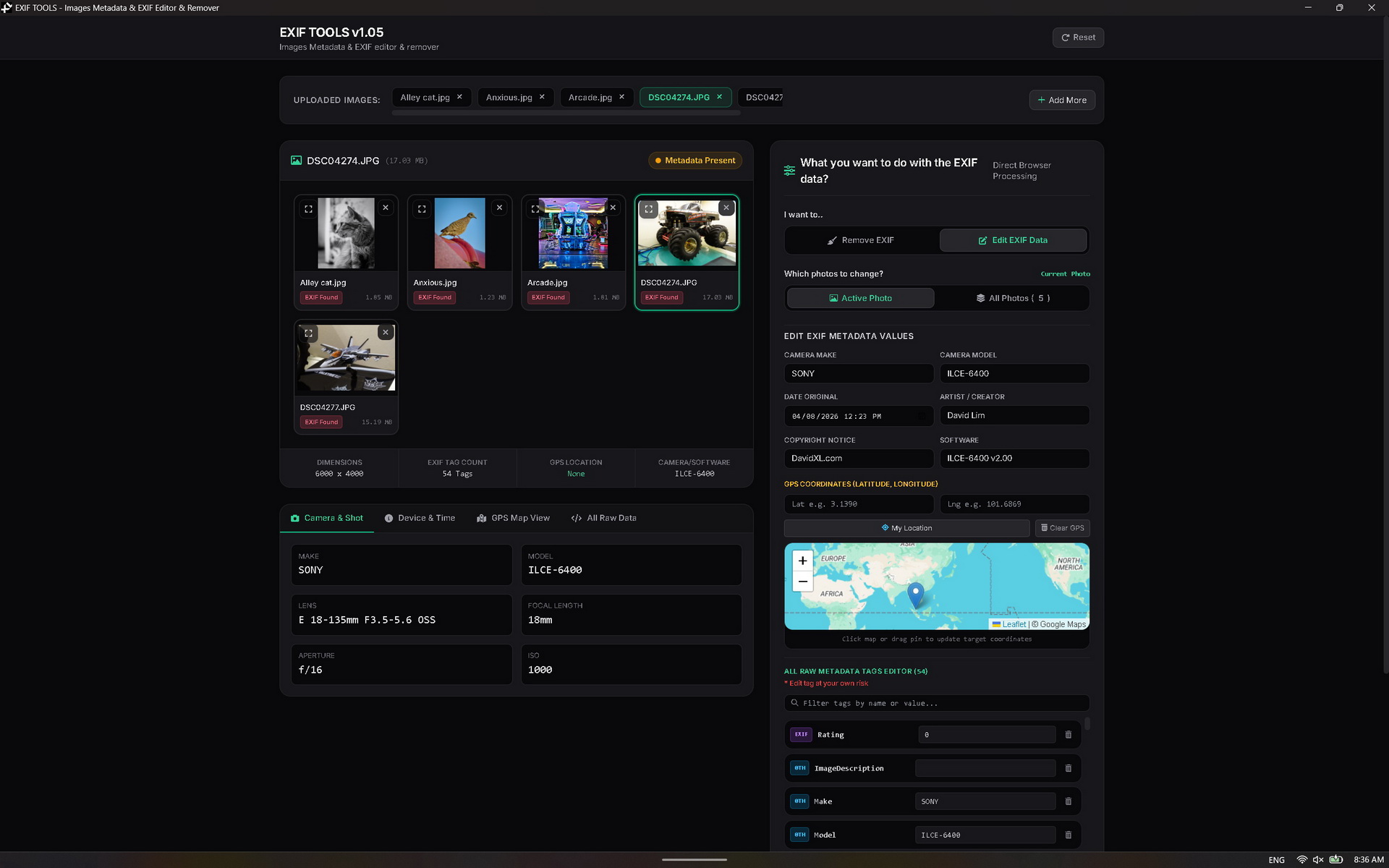The height and width of the screenshot is (868, 1389).
Task: Open the Arcade.jpg thumbnail image
Action: 573,234
